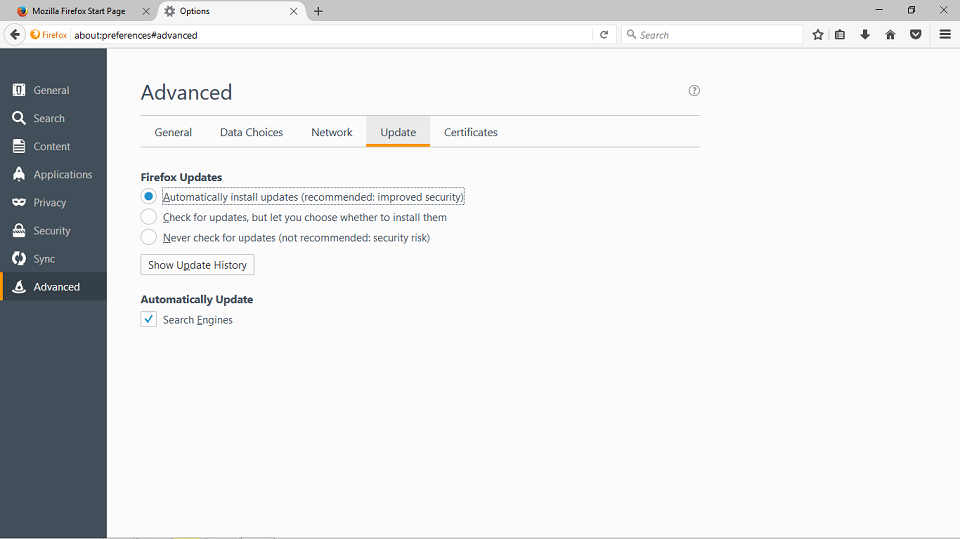Switch to the Certificates tab
The width and height of the screenshot is (960, 539).
(x=470, y=132)
